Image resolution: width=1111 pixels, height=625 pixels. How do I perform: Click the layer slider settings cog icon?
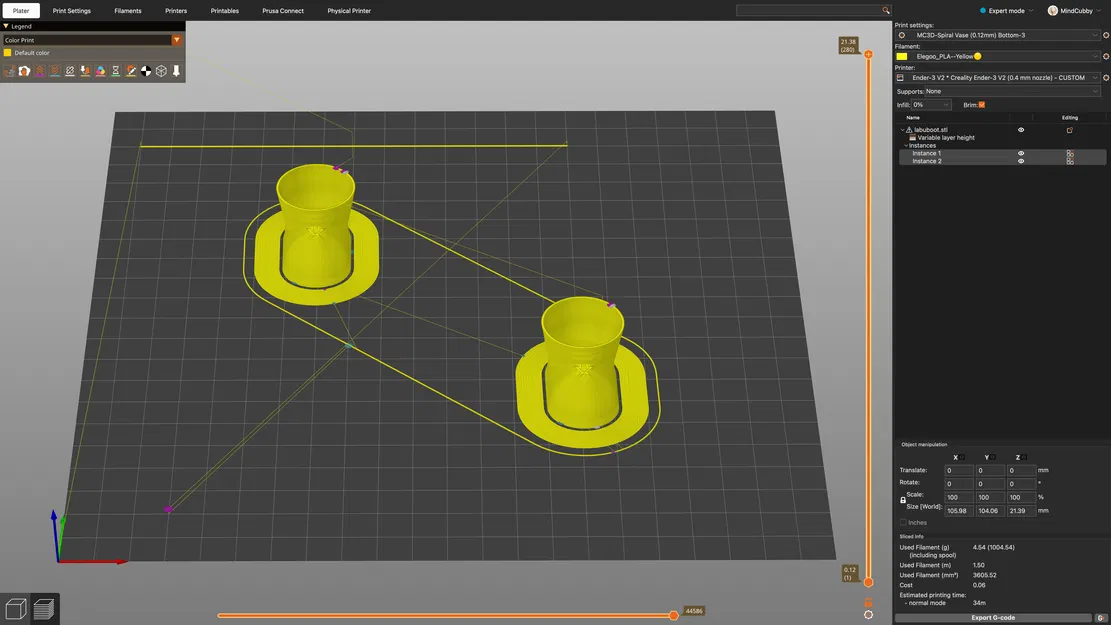[869, 614]
